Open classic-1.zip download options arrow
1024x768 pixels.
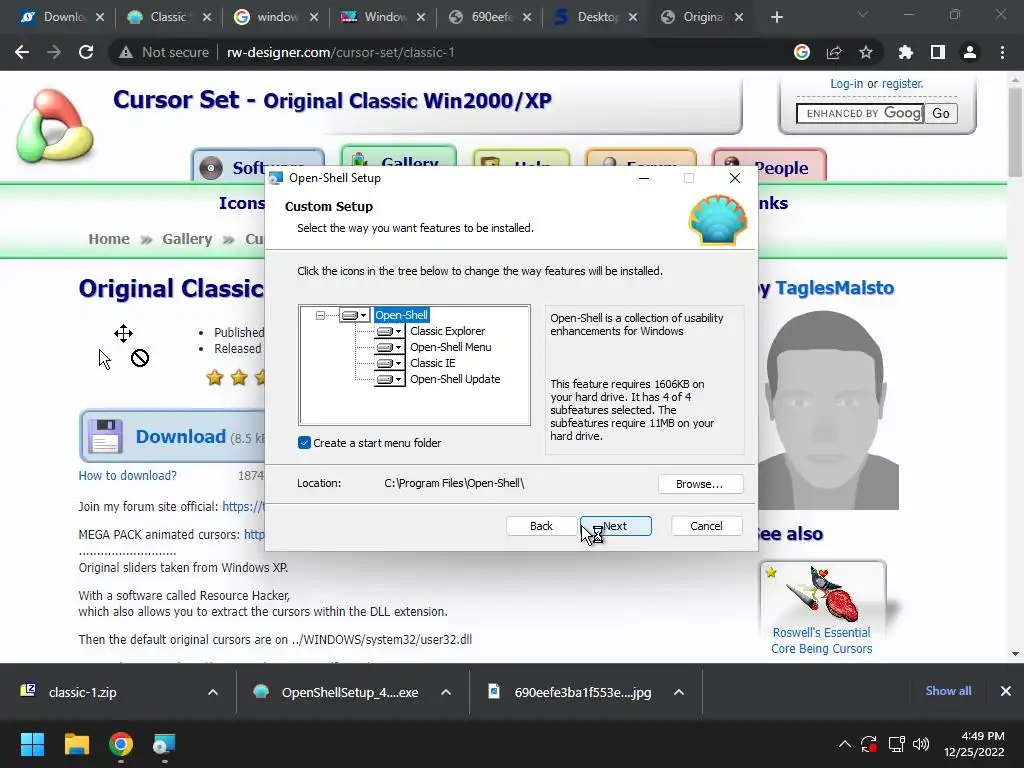pos(213,692)
